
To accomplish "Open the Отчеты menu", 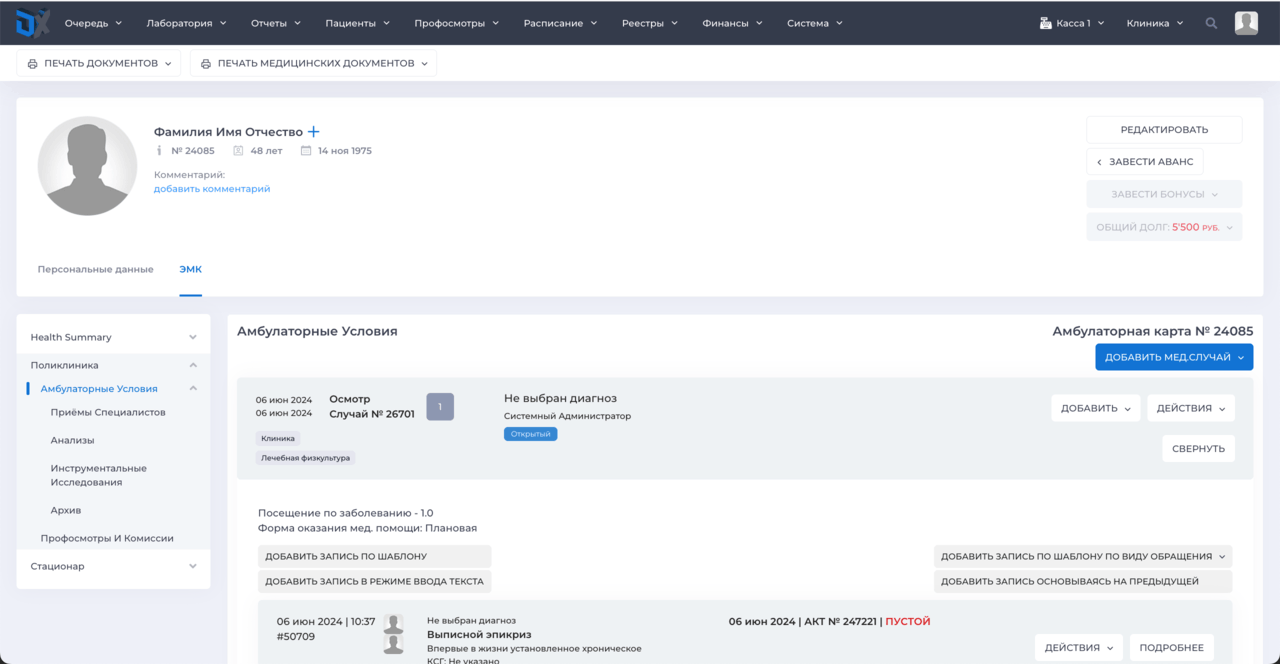I will (x=276, y=23).
